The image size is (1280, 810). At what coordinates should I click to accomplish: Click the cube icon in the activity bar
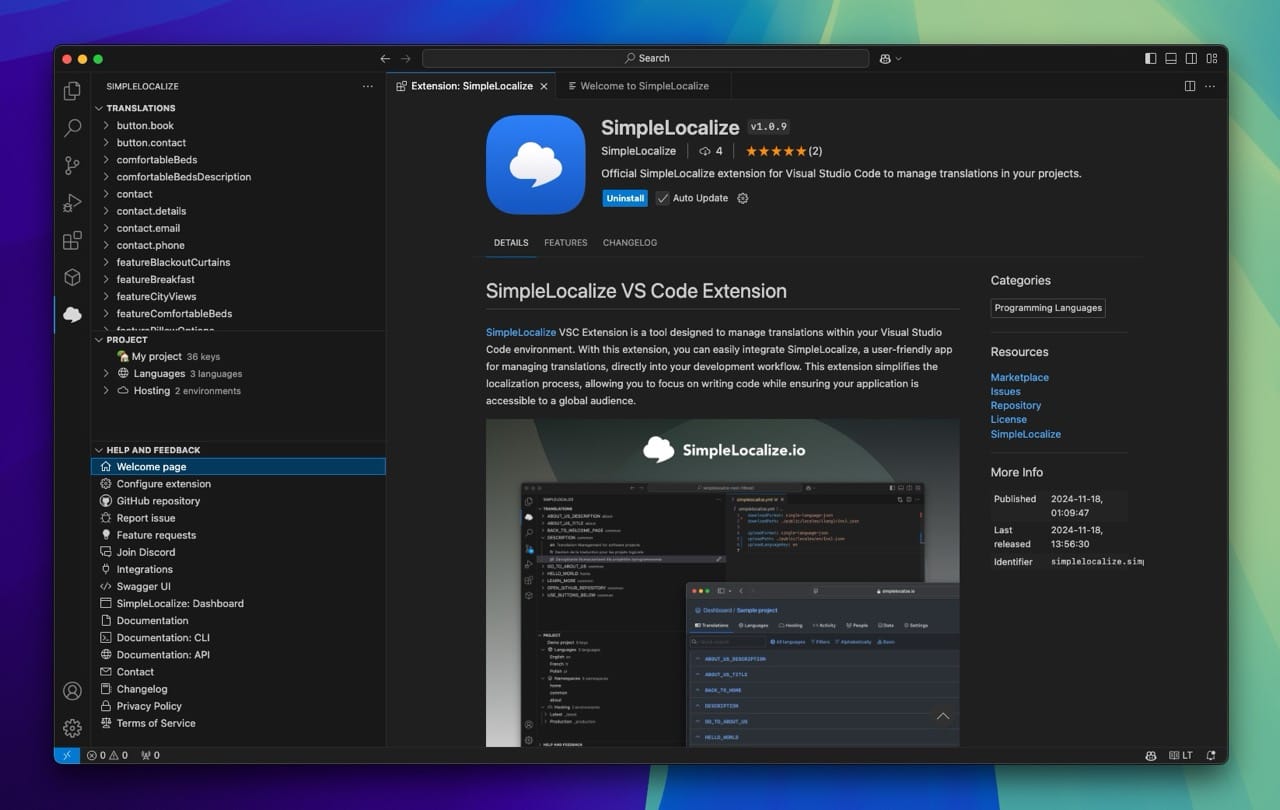(72, 277)
